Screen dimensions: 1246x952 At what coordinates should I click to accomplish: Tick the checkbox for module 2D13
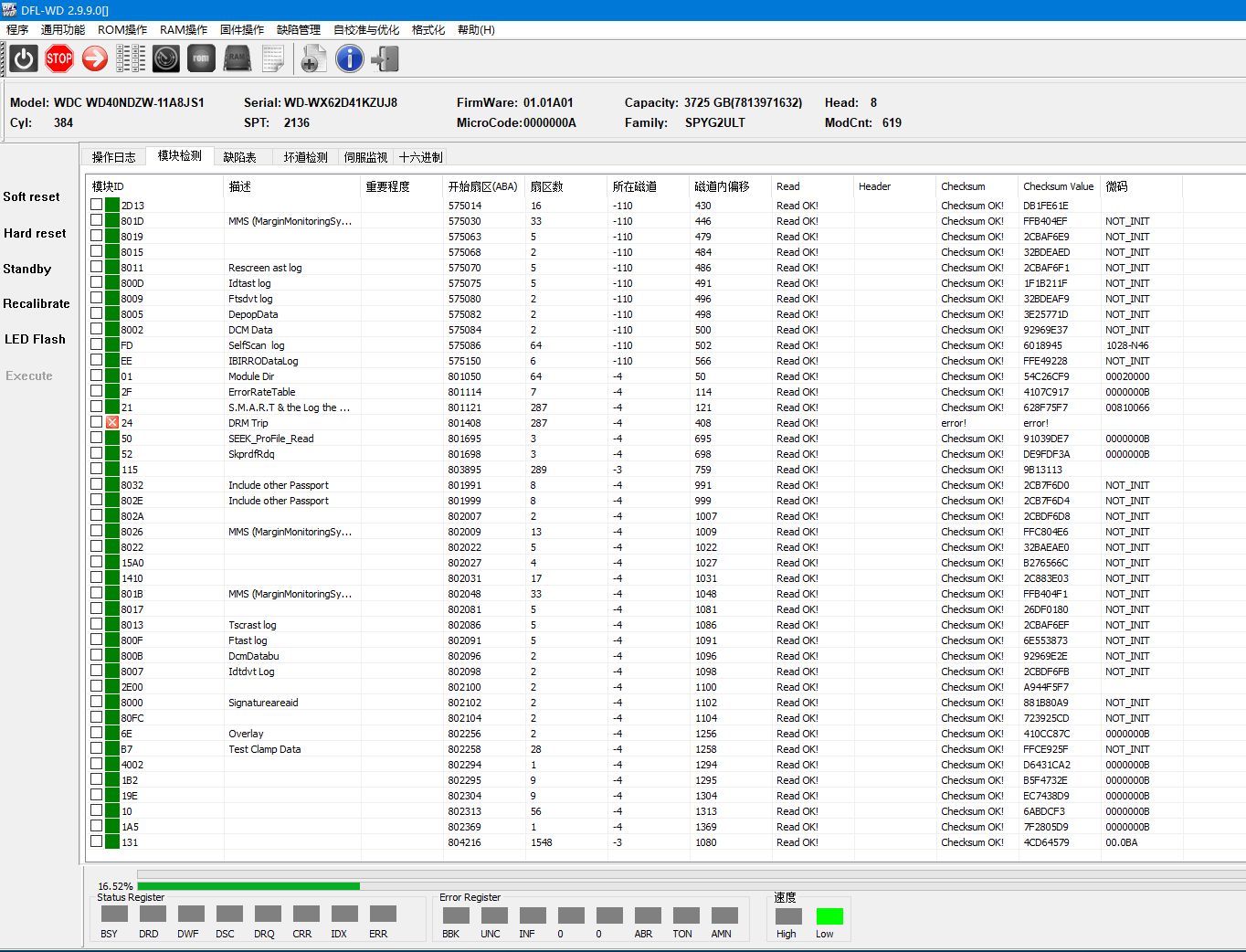coord(97,205)
